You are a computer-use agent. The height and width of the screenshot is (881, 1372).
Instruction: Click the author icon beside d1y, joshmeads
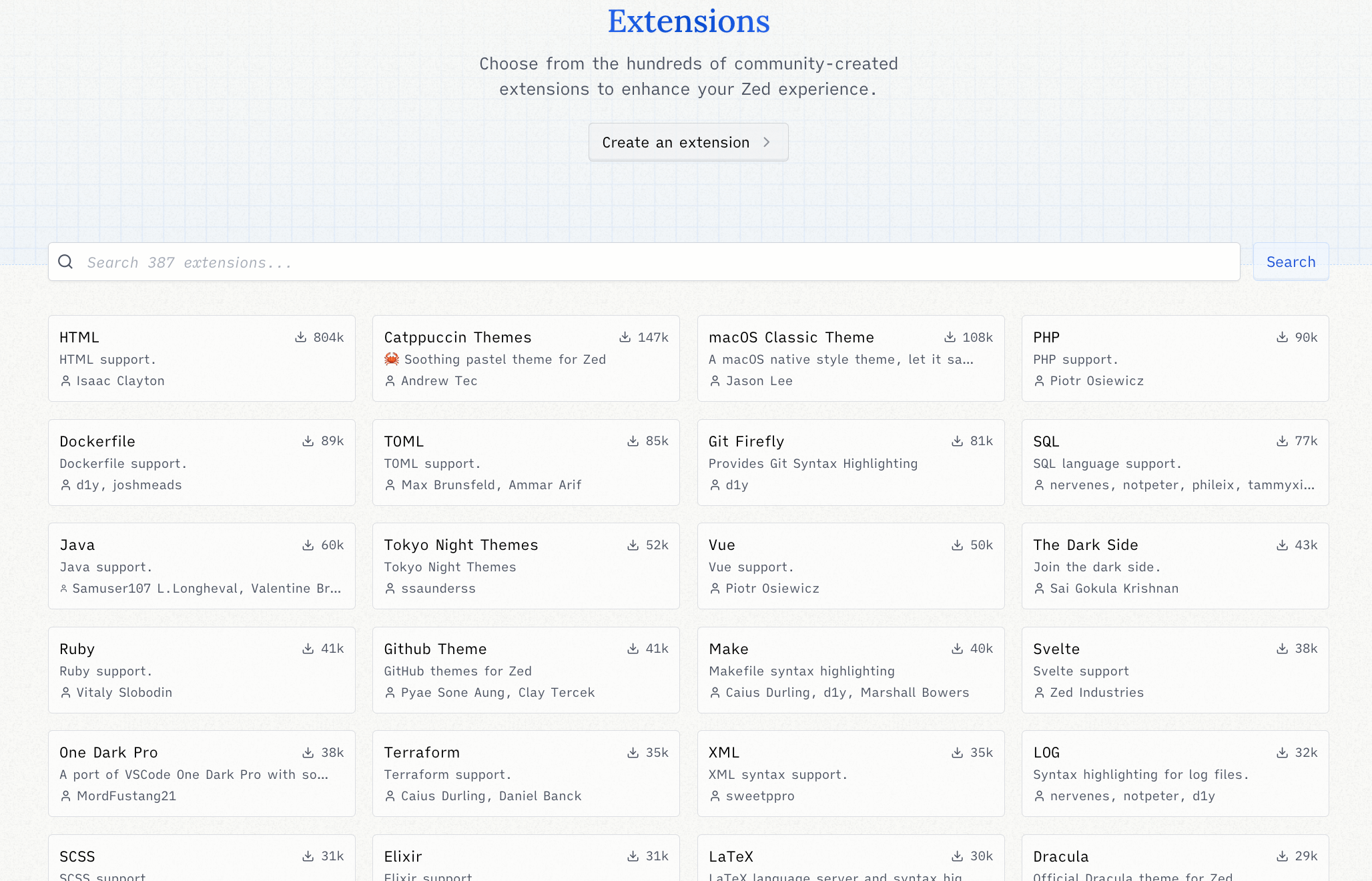click(x=65, y=485)
